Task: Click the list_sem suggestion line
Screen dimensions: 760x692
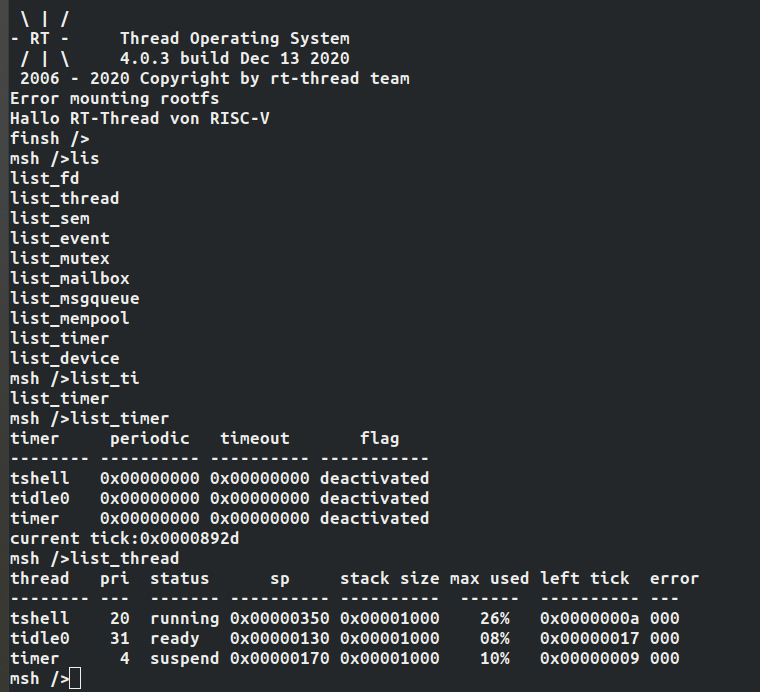Action: click(x=50, y=218)
